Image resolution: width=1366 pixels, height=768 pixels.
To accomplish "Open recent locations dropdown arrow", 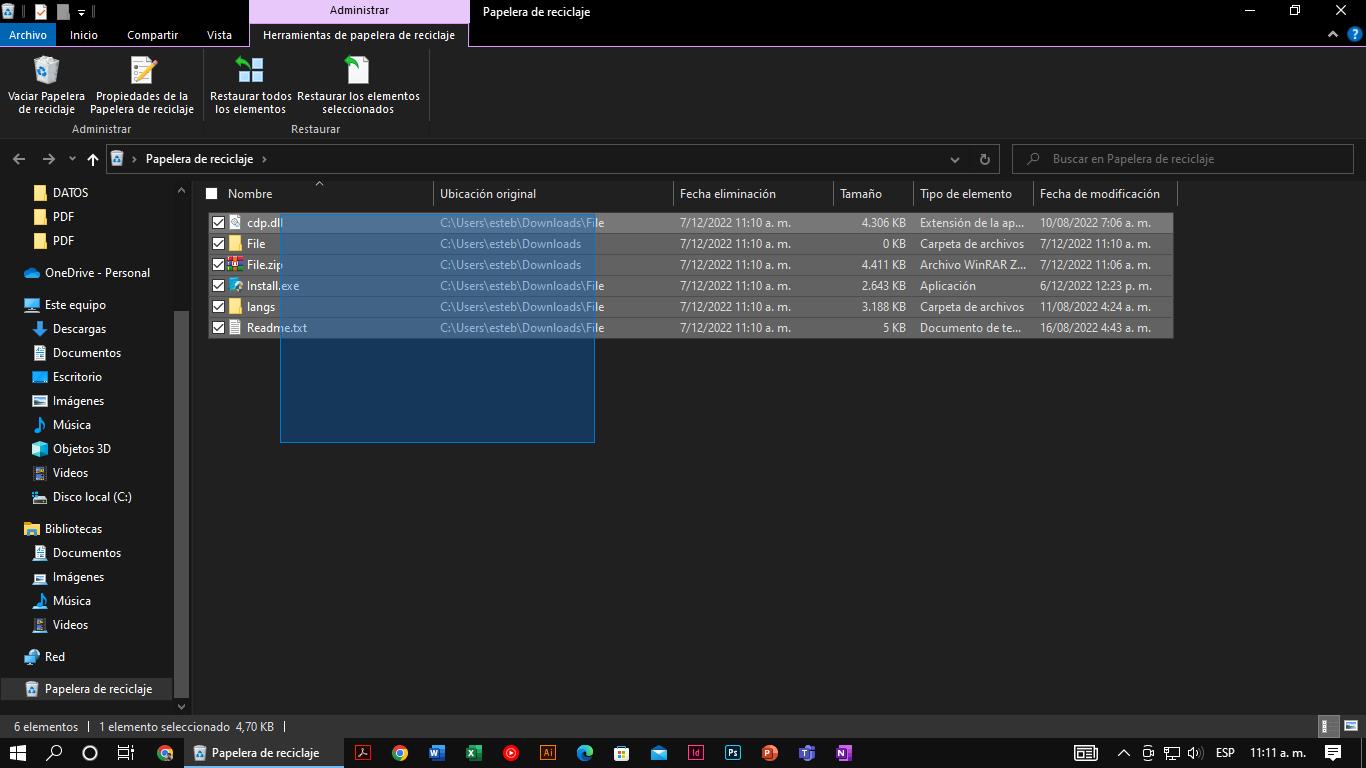I will 72,159.
